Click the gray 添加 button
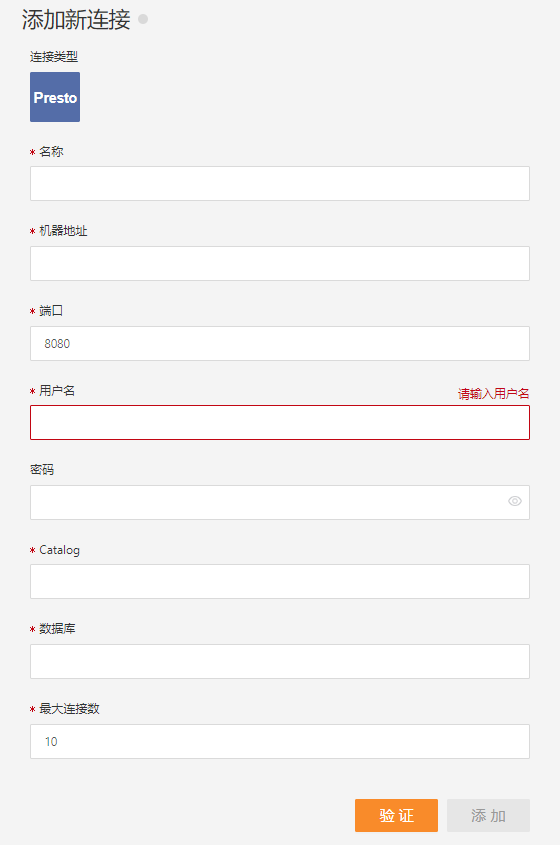 (488, 815)
